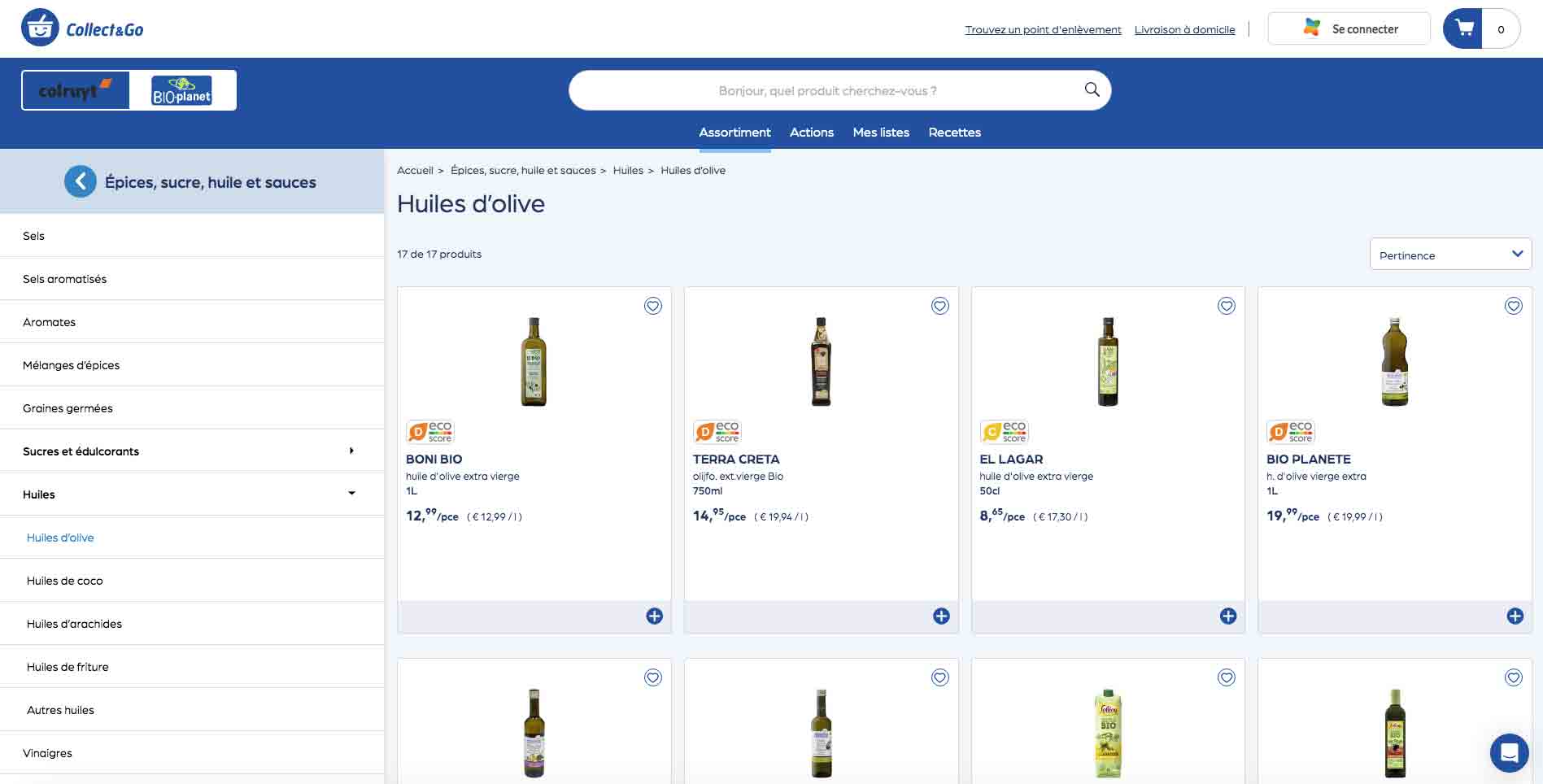1543x784 pixels.
Task: Expand the Sucres et édulcorants category
Action: [351, 451]
